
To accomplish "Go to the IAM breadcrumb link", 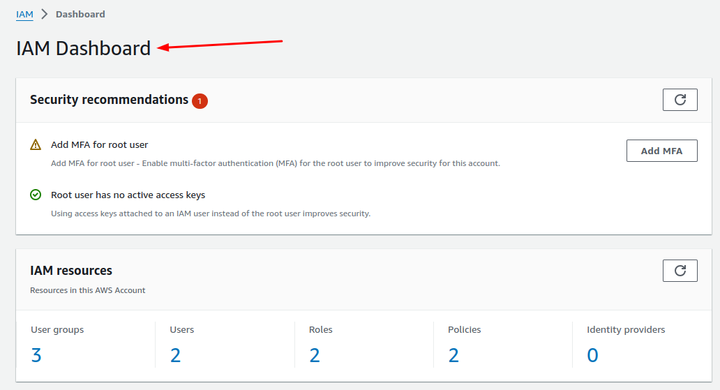I will [x=25, y=14].
